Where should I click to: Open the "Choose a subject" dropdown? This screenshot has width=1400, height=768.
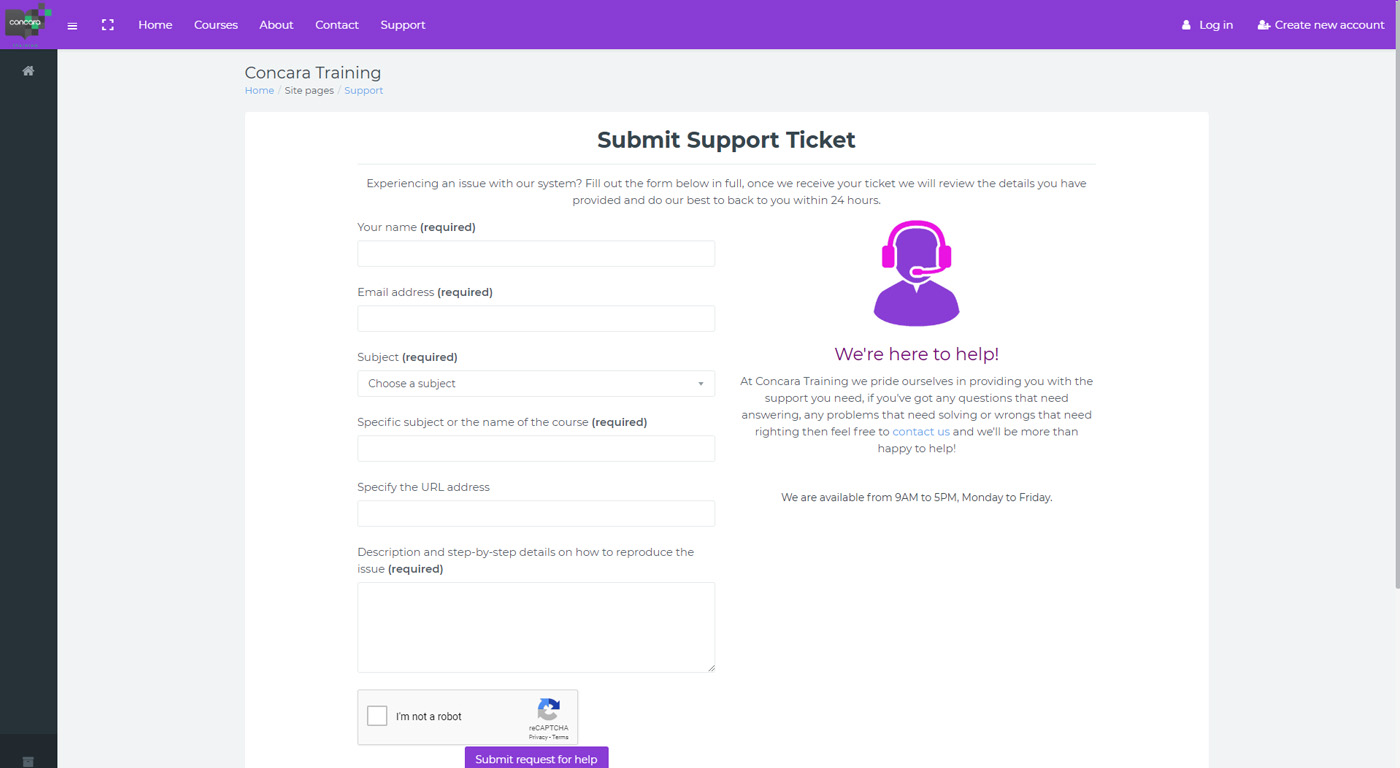[536, 384]
